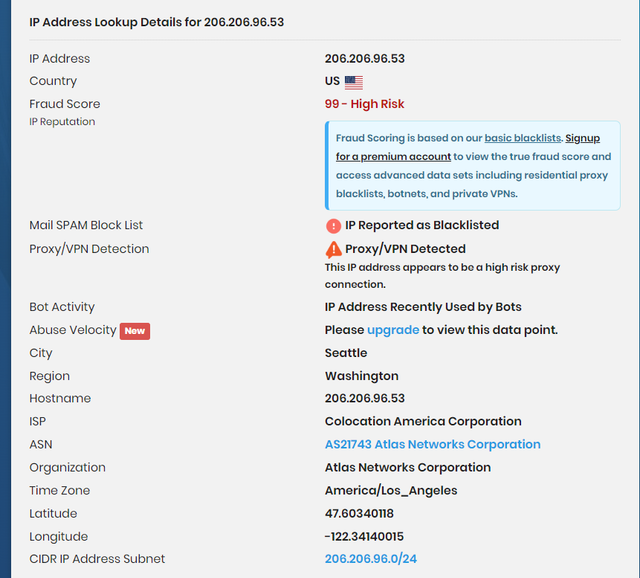Click the upgrade link
The height and width of the screenshot is (578, 640).
point(393,330)
